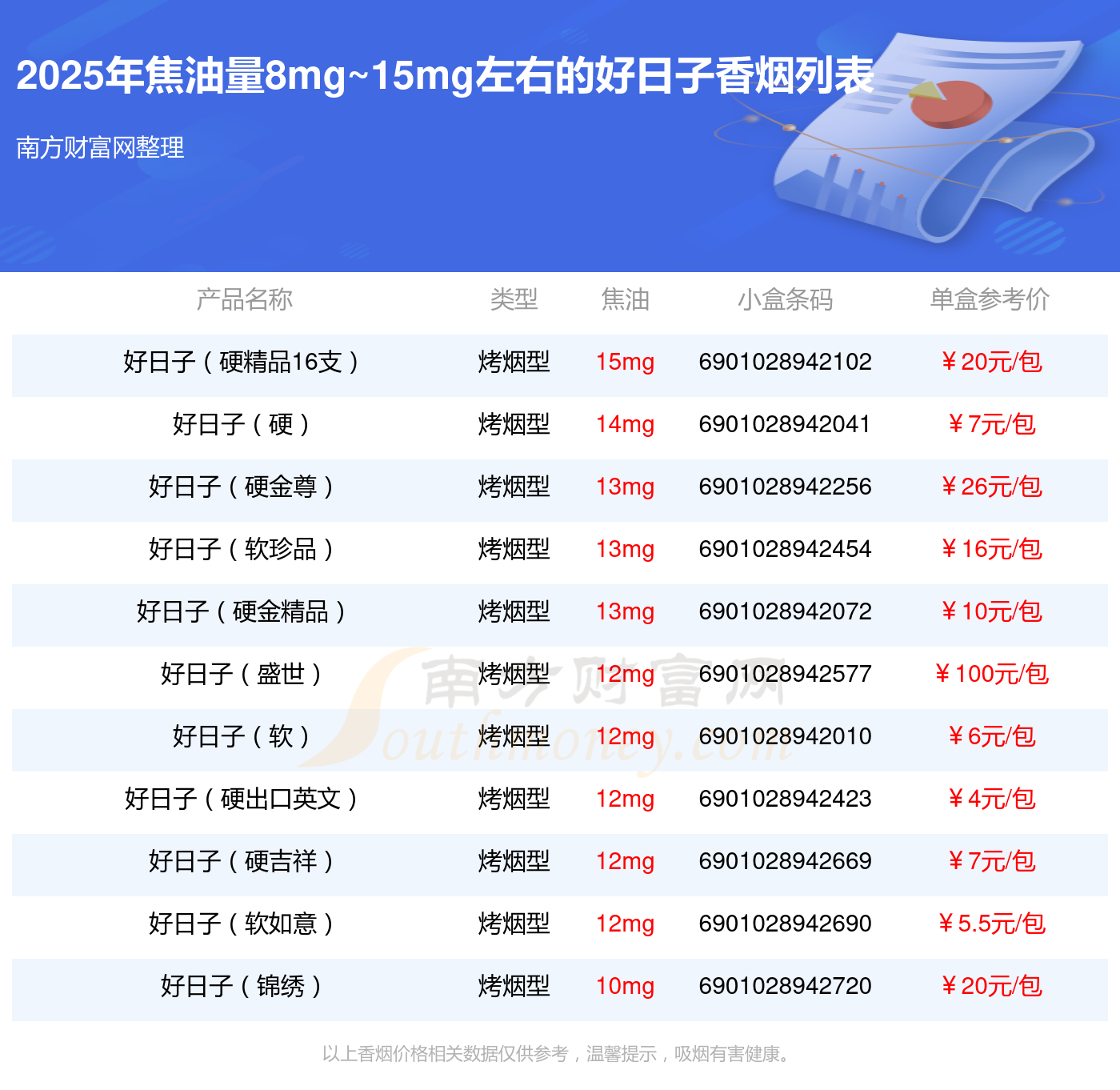This screenshot has height=1090, width=1120.
Task: Click barcode "6901028942256"
Action: (785, 487)
